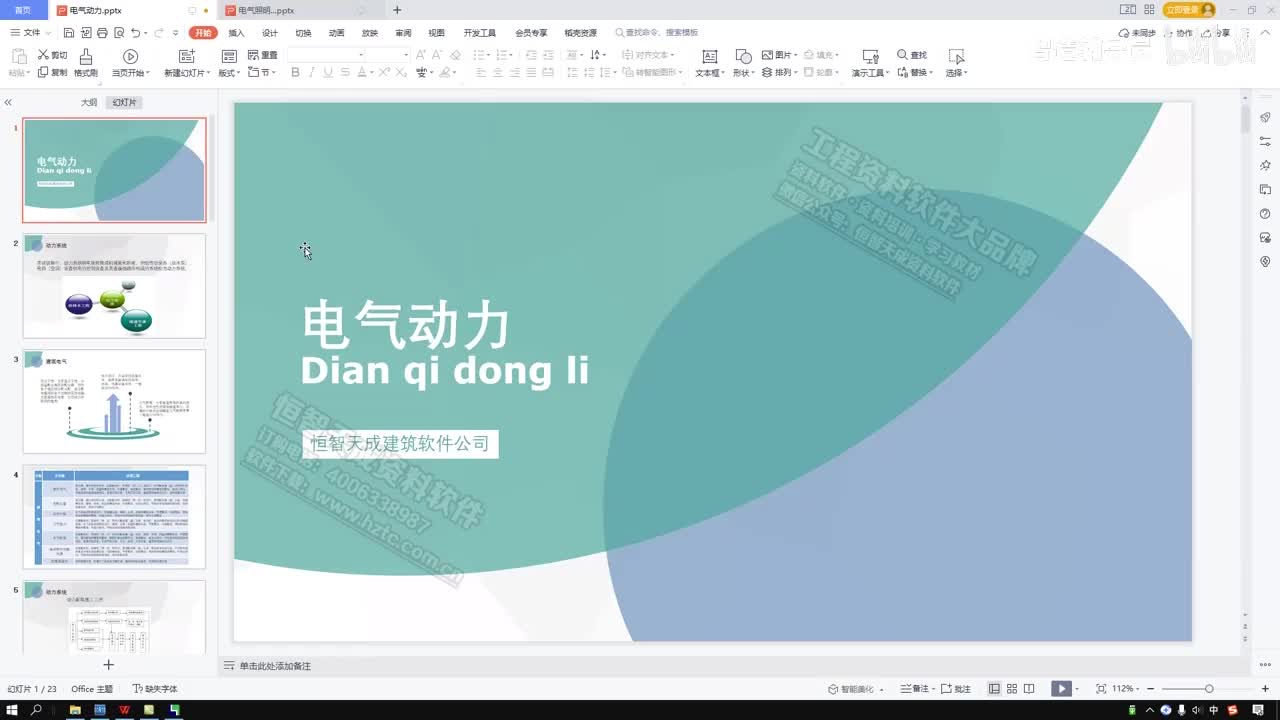Click the not-synced (未同步) cloud button

coord(1137,33)
